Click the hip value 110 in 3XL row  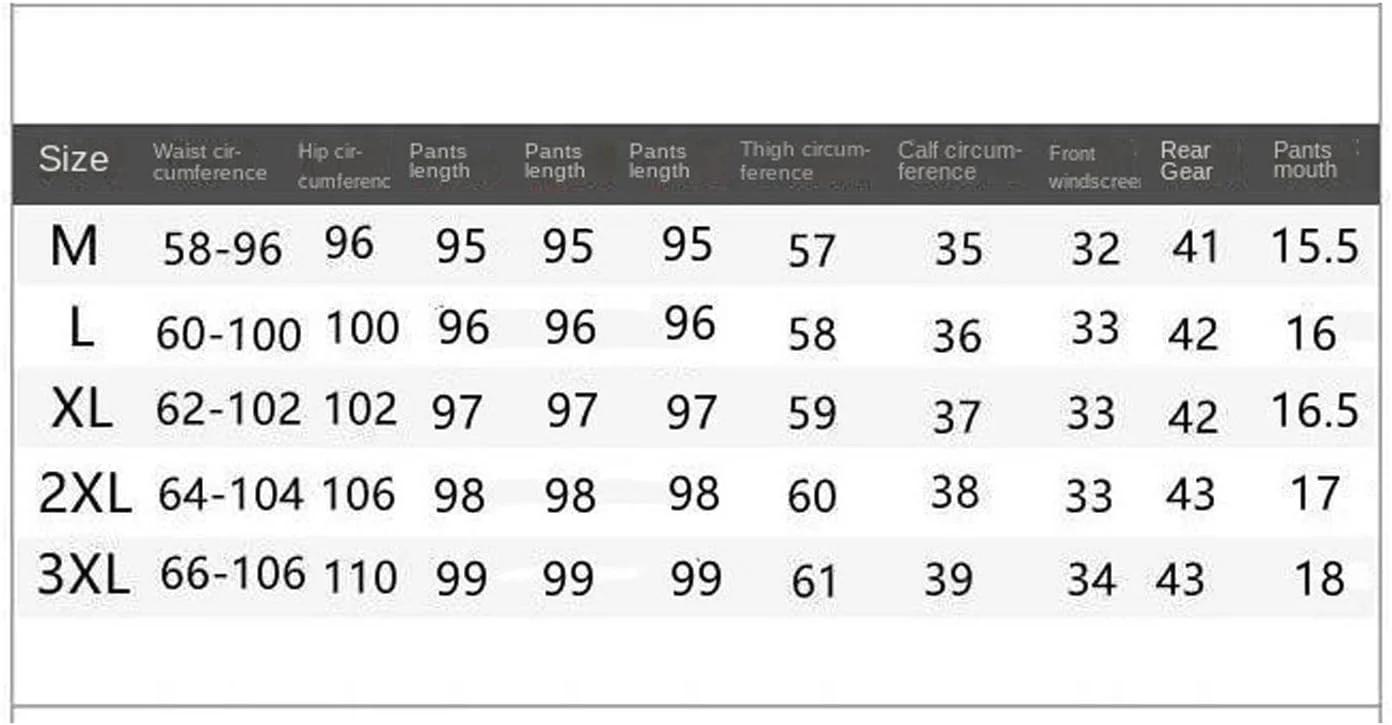click(360, 577)
